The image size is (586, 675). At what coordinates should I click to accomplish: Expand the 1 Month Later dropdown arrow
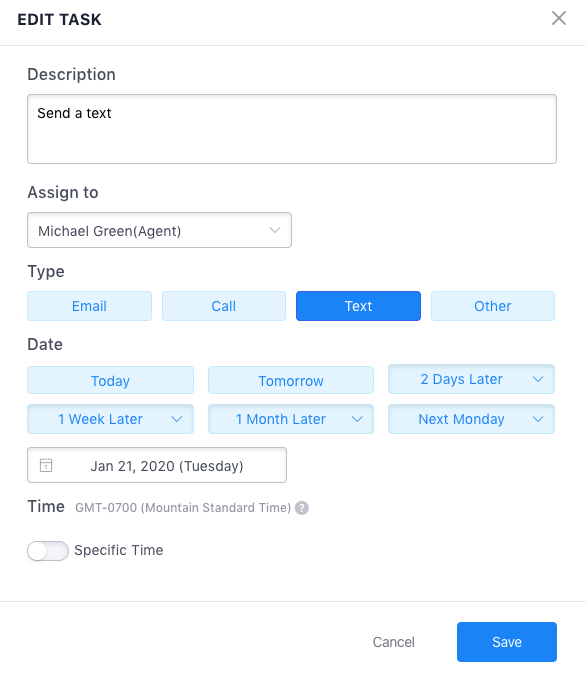(x=357, y=419)
